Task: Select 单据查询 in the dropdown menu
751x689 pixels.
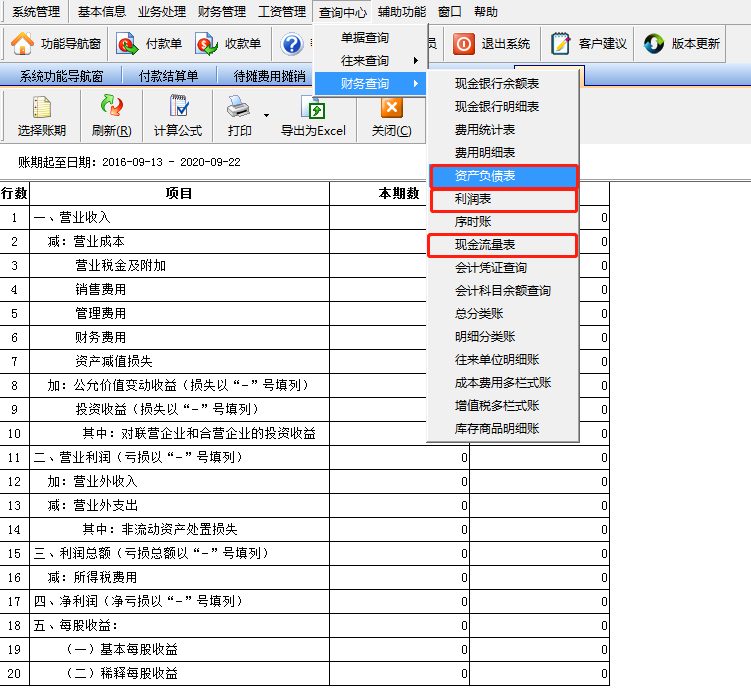Action: (370, 38)
